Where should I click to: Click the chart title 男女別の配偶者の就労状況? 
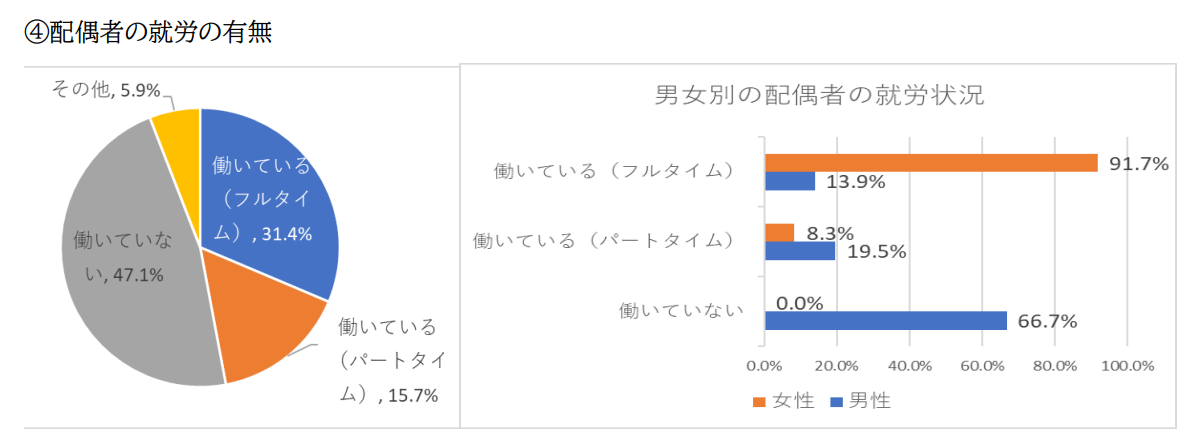click(819, 97)
